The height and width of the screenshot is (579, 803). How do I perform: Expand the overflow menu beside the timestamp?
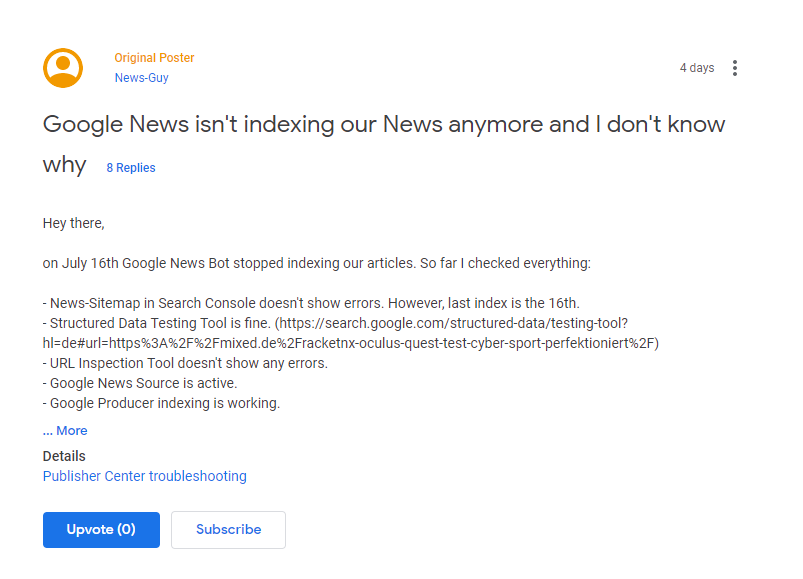coord(735,67)
